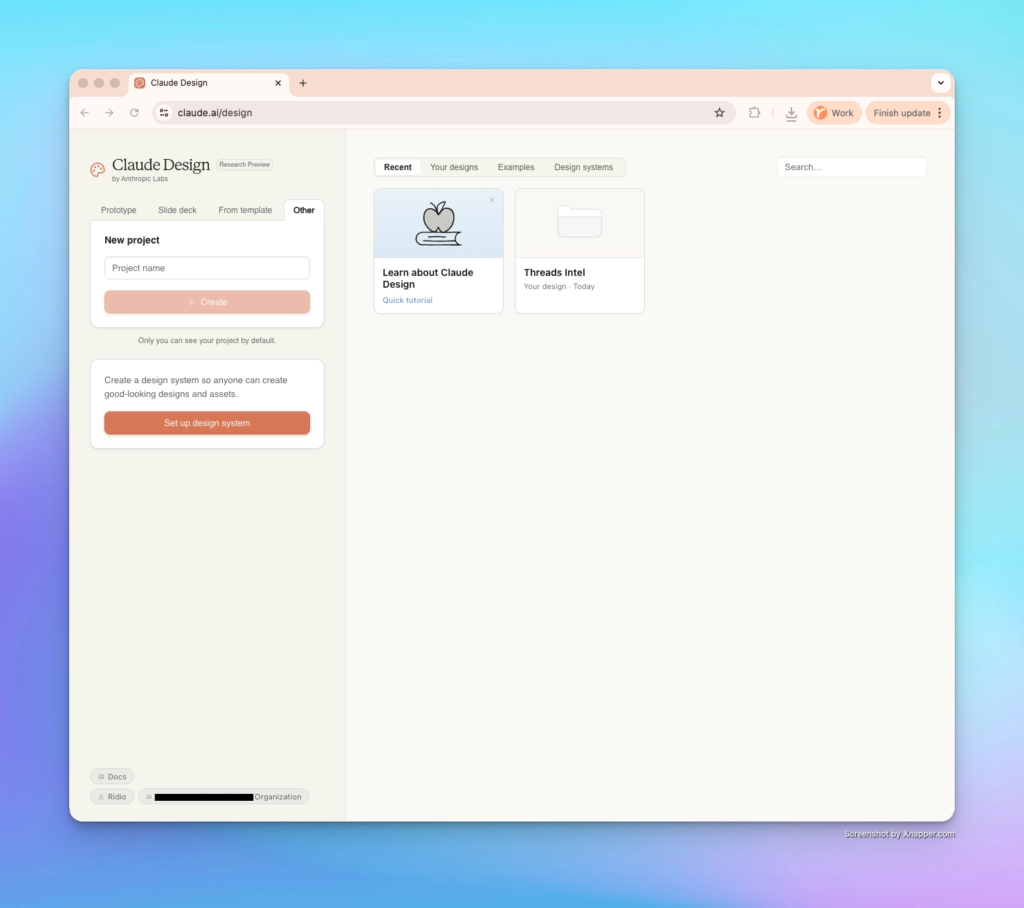Click the Set up design system button
This screenshot has width=1024, height=908.
(x=206, y=423)
